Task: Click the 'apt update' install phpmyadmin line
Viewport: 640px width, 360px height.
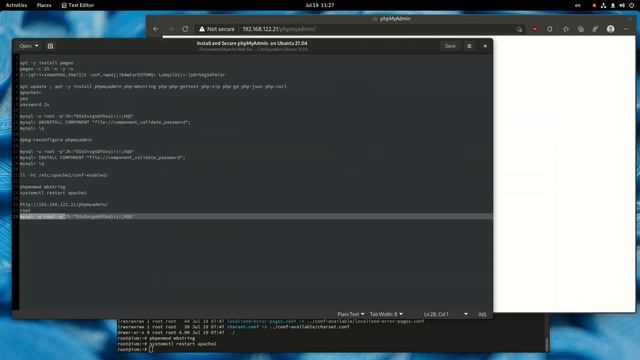Action: (153, 87)
